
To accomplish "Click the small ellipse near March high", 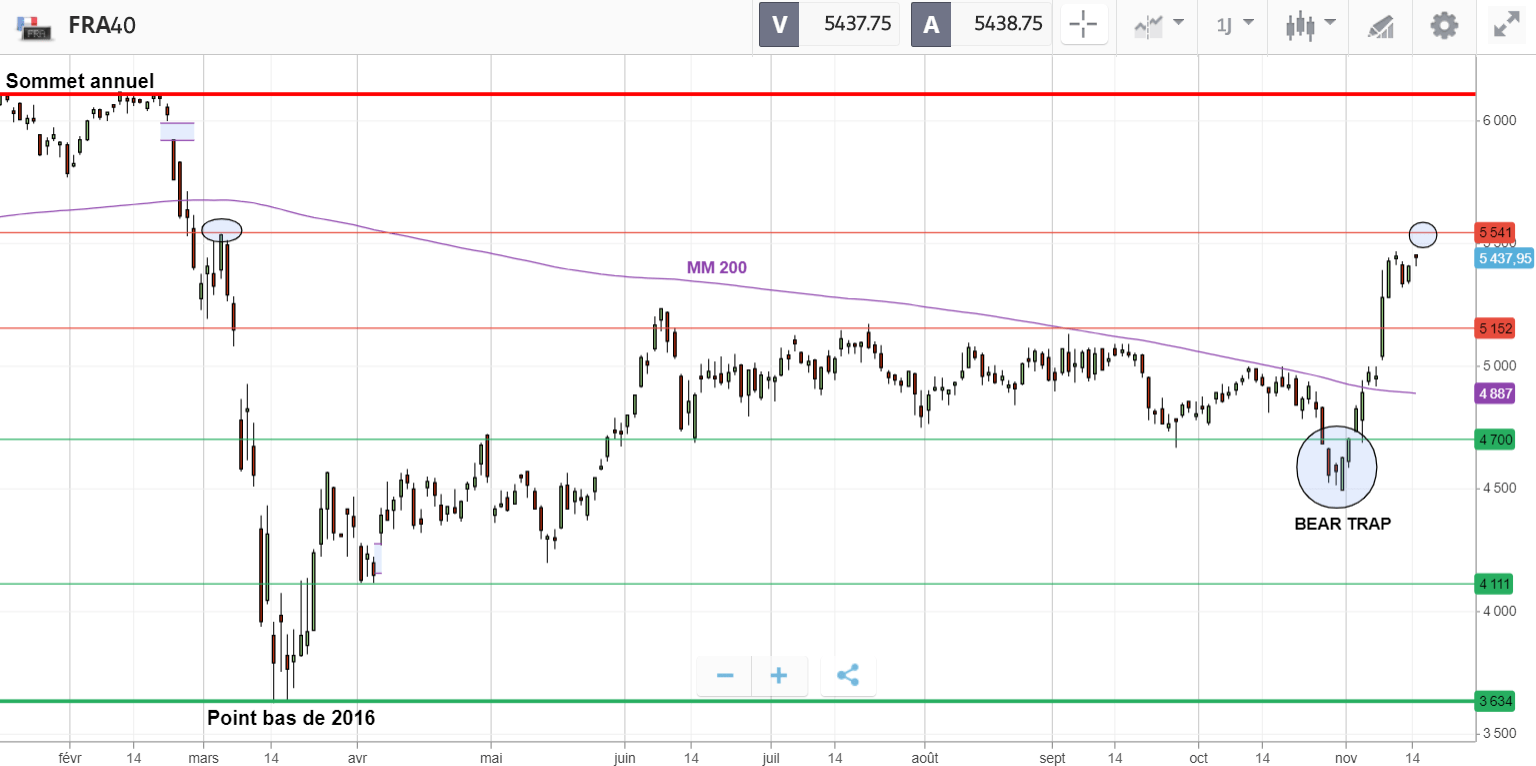I will point(222,230).
